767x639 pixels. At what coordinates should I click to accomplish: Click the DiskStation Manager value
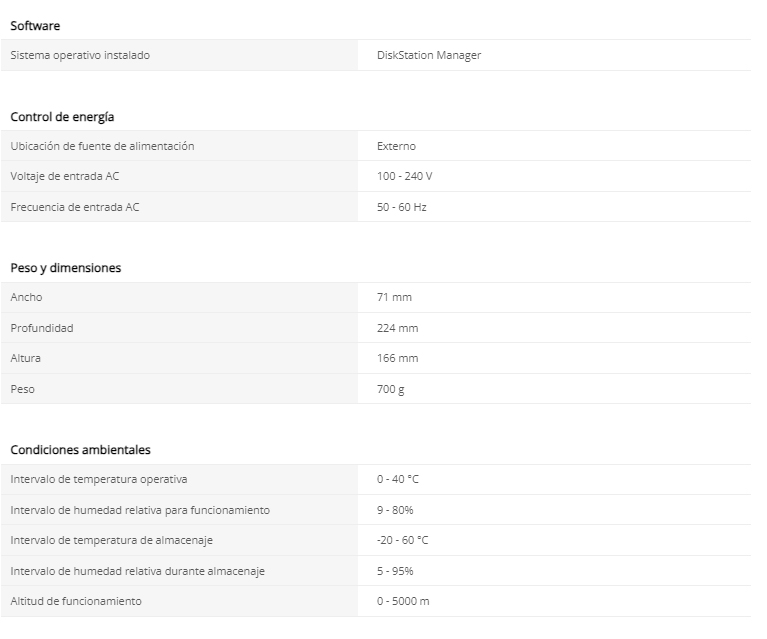[x=429, y=55]
